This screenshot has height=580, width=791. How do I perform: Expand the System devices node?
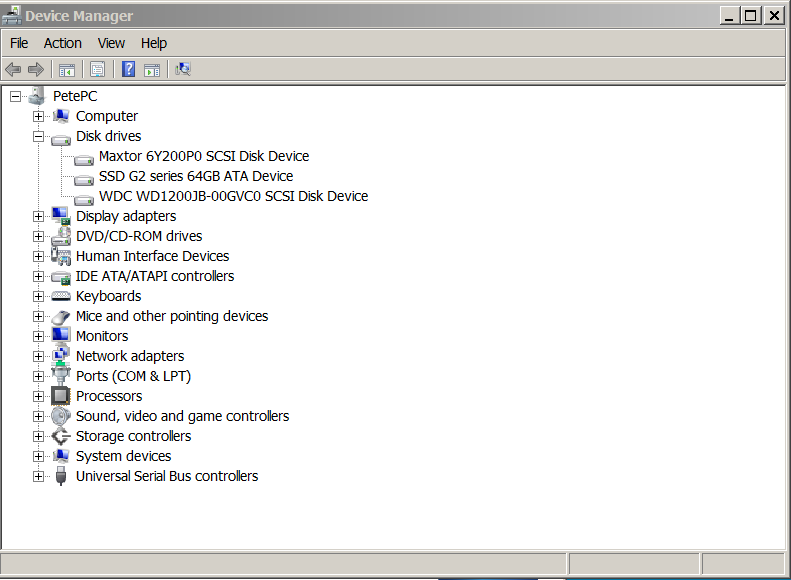point(38,456)
